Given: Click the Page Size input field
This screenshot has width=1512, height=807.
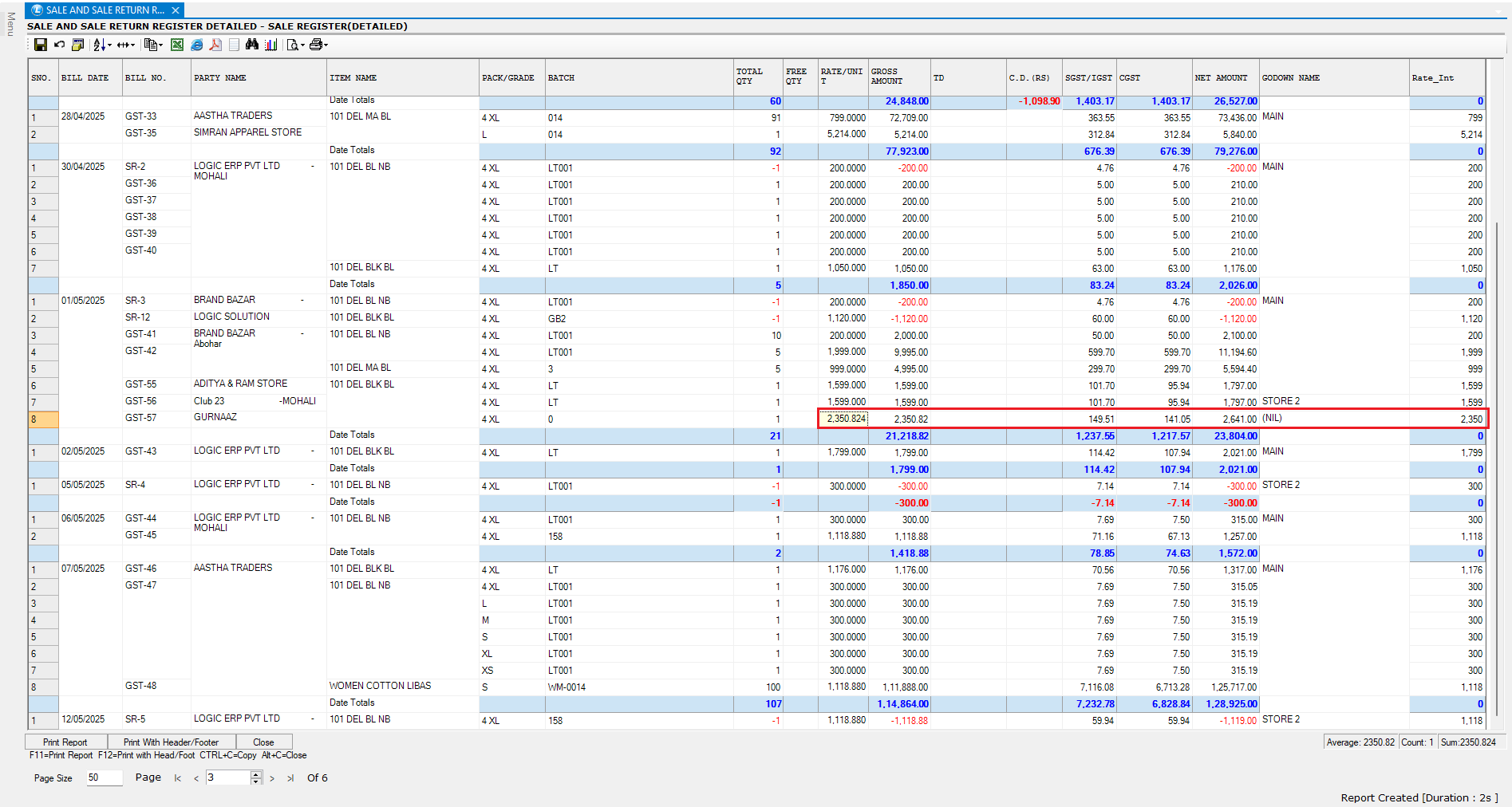Looking at the screenshot, I should (105, 777).
